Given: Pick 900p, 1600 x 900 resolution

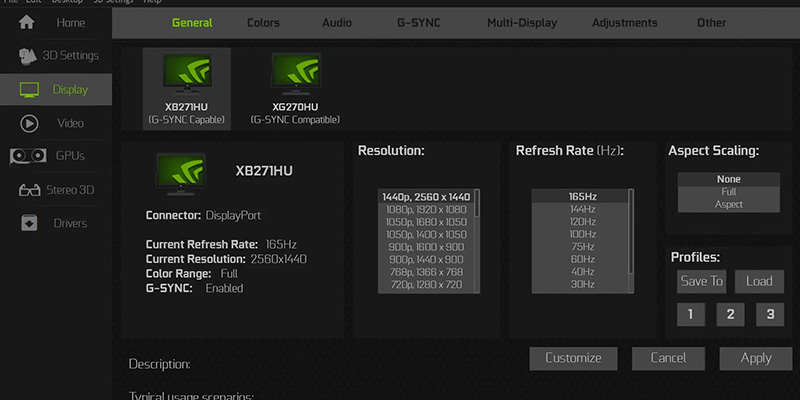Looking at the screenshot, I should click(x=426, y=247).
